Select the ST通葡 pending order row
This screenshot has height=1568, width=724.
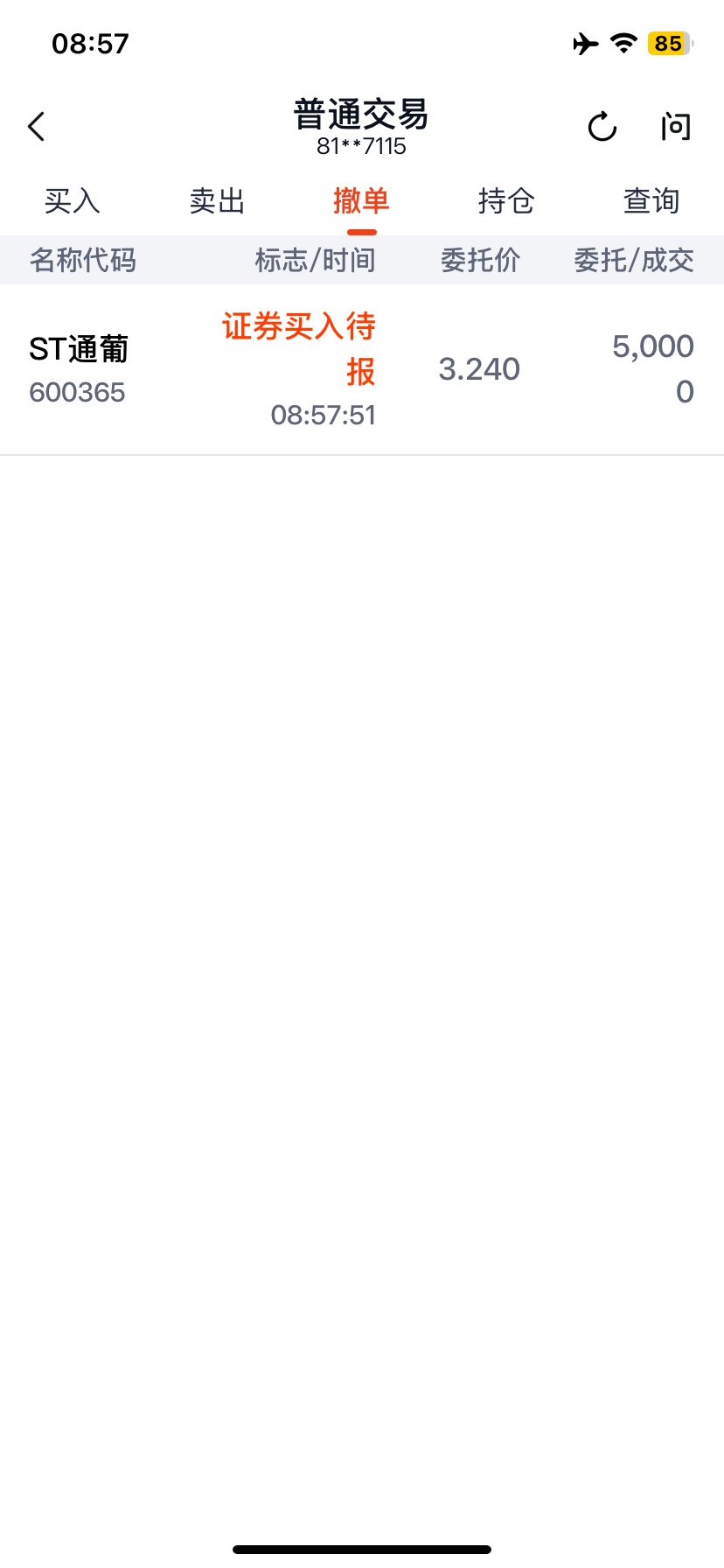click(x=362, y=369)
